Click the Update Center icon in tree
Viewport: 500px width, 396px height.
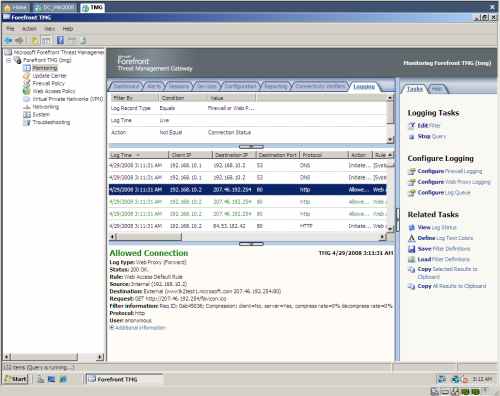(x=27, y=76)
